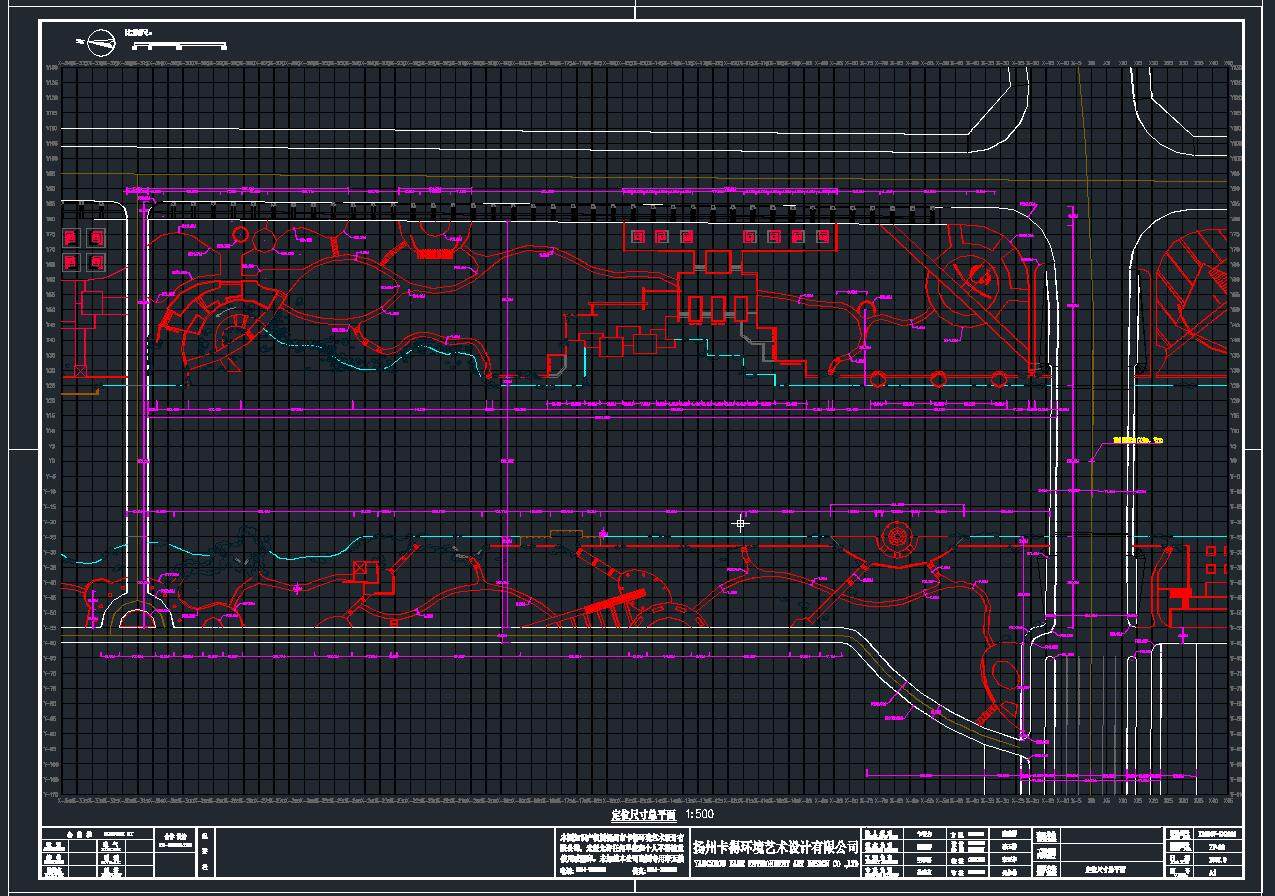The image size is (1275, 896).
Task: Click the north arrow compass symbol
Action: coord(100,42)
